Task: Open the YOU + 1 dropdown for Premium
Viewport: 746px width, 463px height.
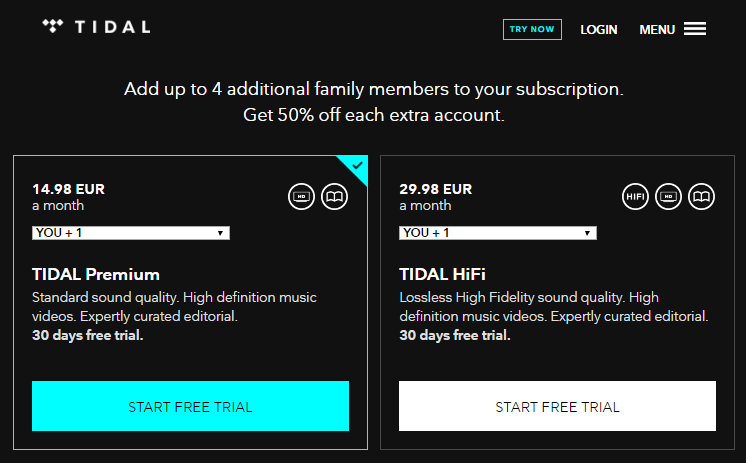Action: [x=131, y=233]
